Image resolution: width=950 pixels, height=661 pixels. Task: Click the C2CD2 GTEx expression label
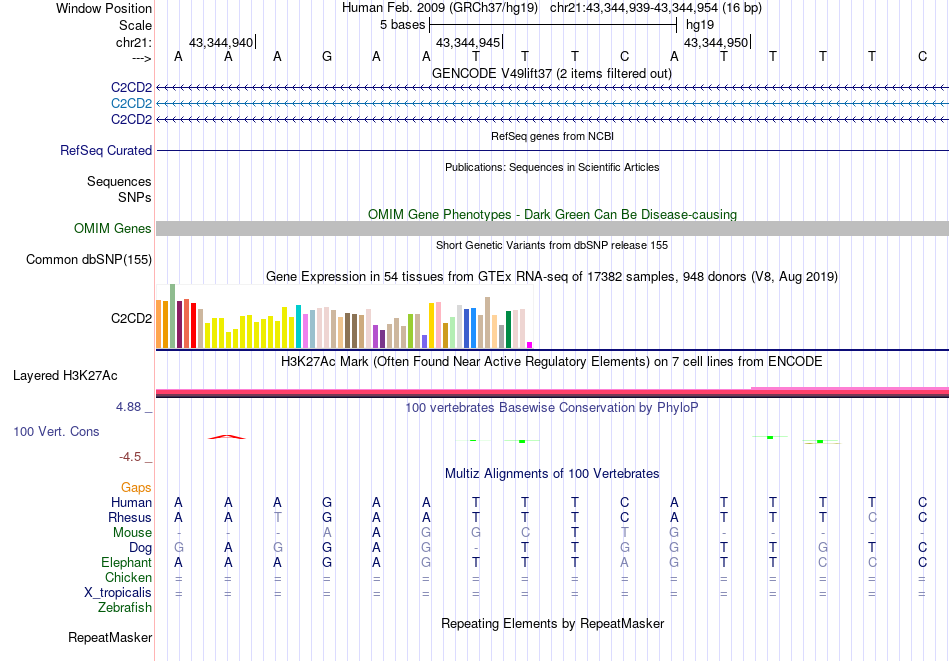[131, 319]
